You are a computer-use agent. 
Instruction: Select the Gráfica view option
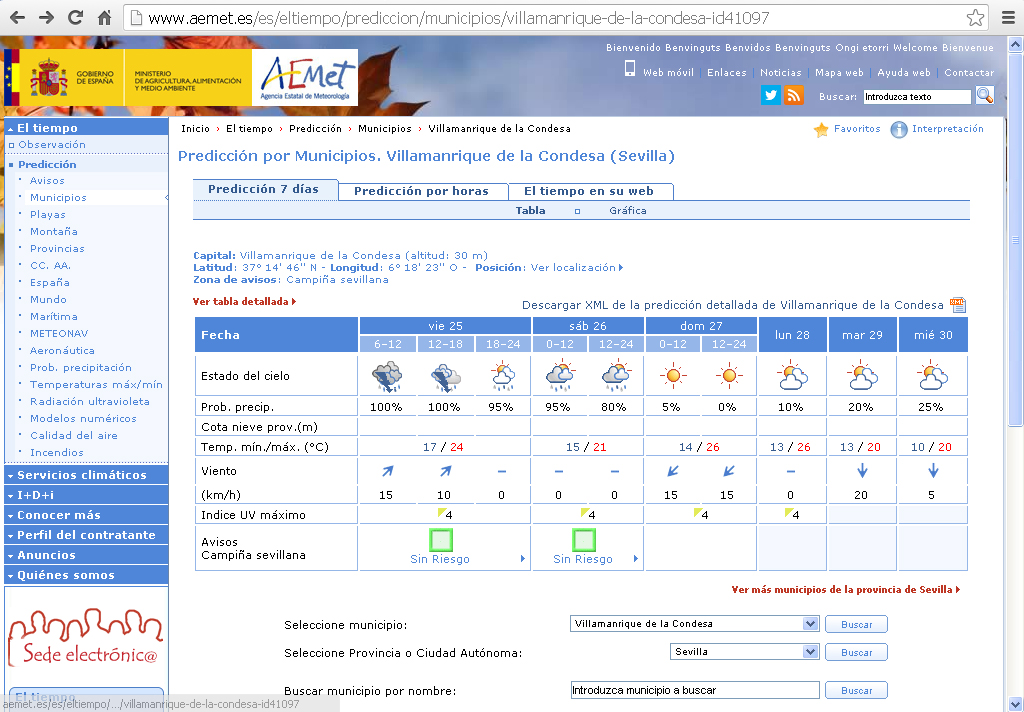[627, 211]
